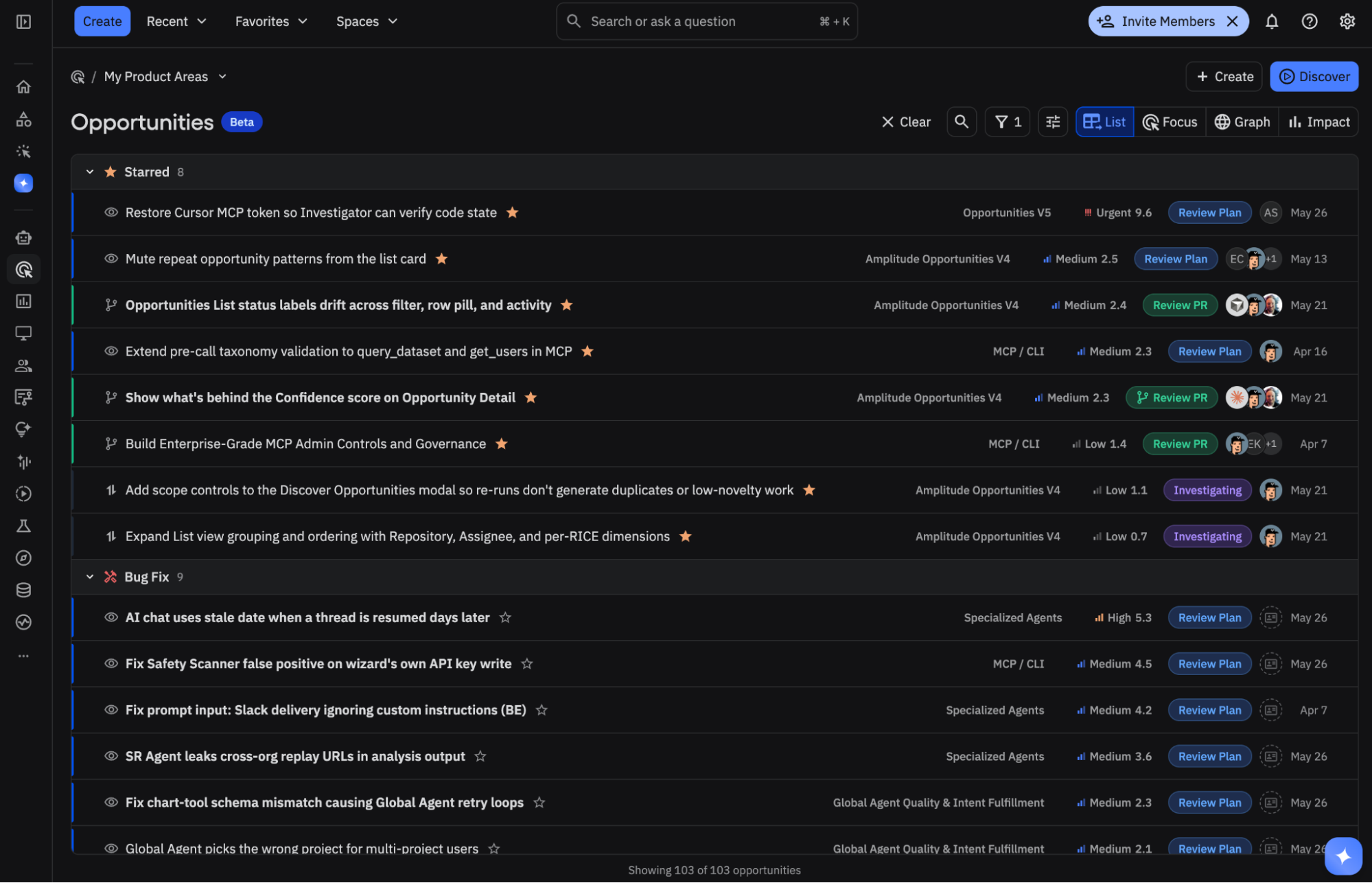The width and height of the screenshot is (1372, 883).
Task: Unstar Restore Cursor MCP token opportunity
Action: pyautogui.click(x=512, y=213)
